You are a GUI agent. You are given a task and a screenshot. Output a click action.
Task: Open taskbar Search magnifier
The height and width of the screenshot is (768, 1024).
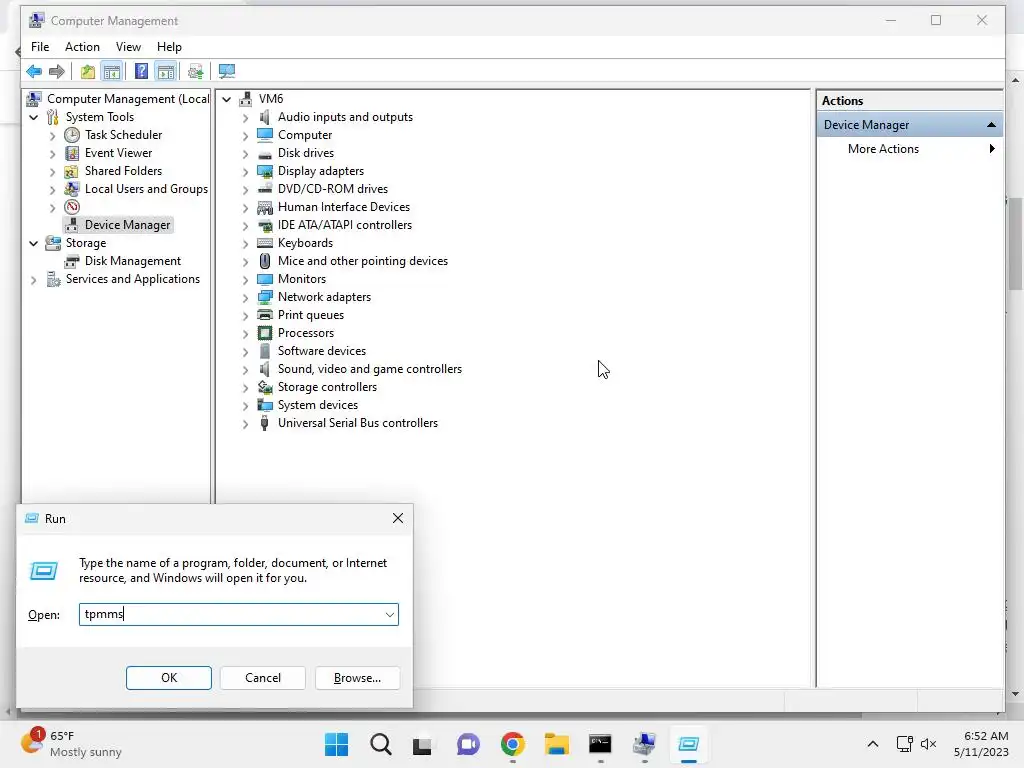[x=380, y=744]
